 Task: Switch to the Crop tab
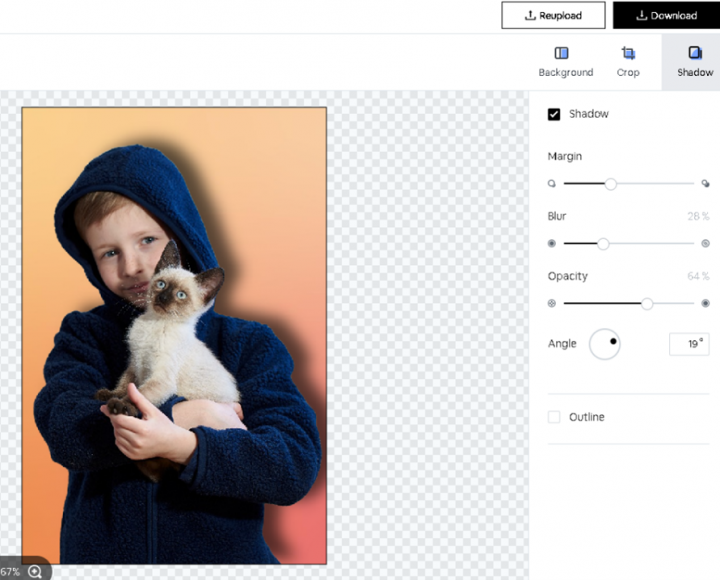[x=628, y=61]
